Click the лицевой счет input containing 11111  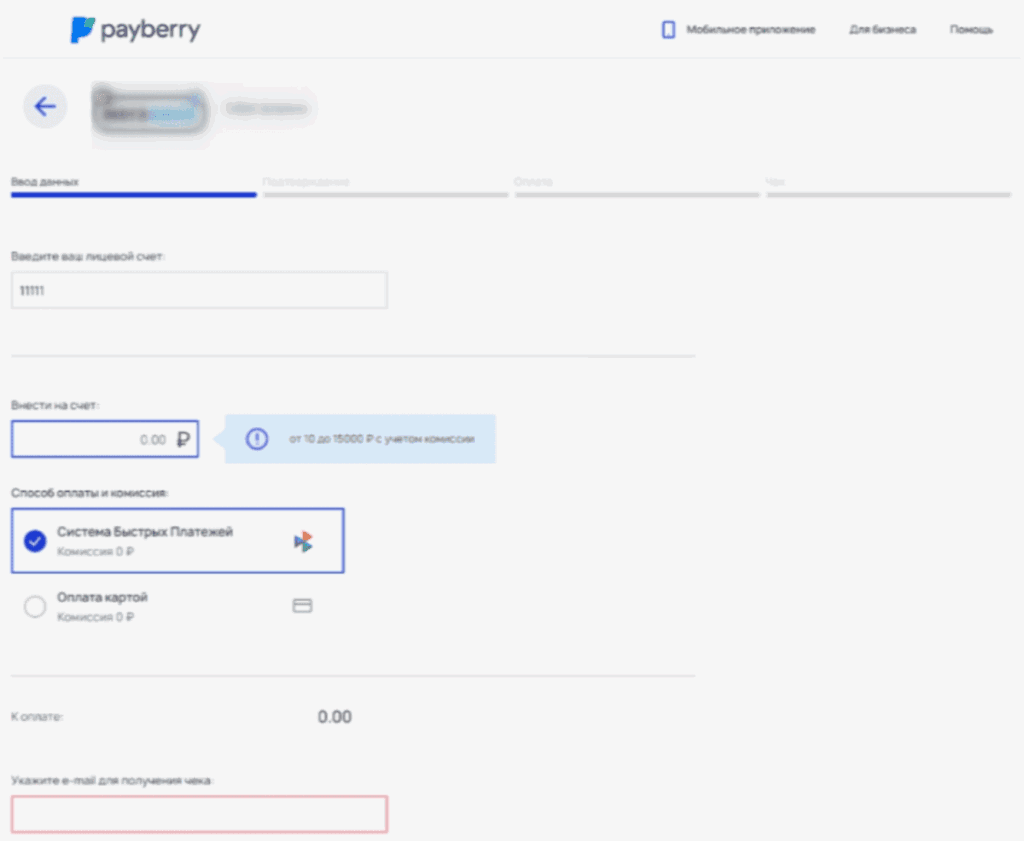tap(198, 290)
